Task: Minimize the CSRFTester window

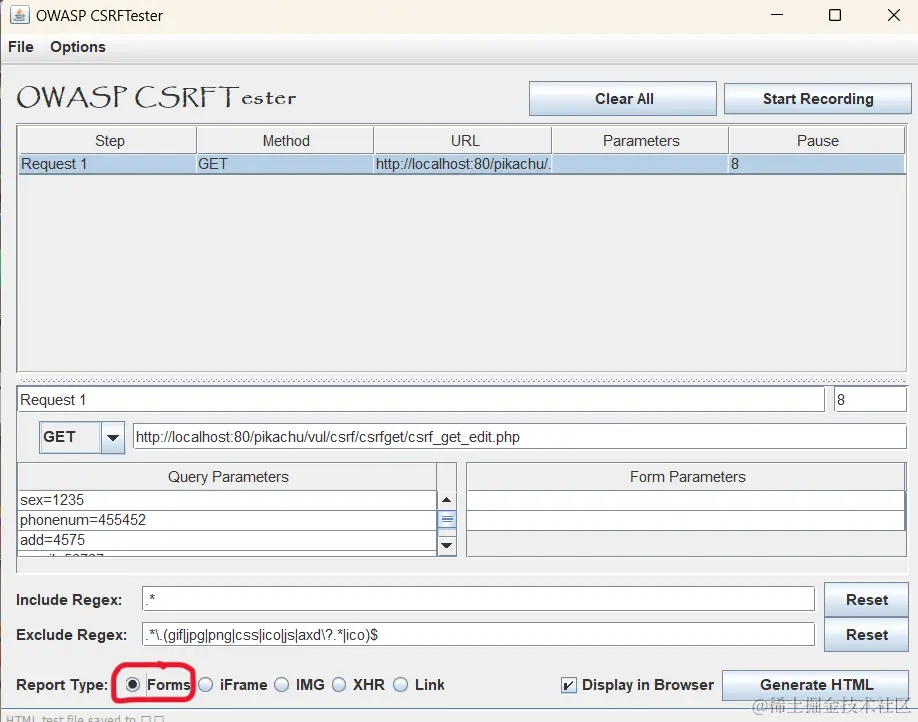Action: 777,15
